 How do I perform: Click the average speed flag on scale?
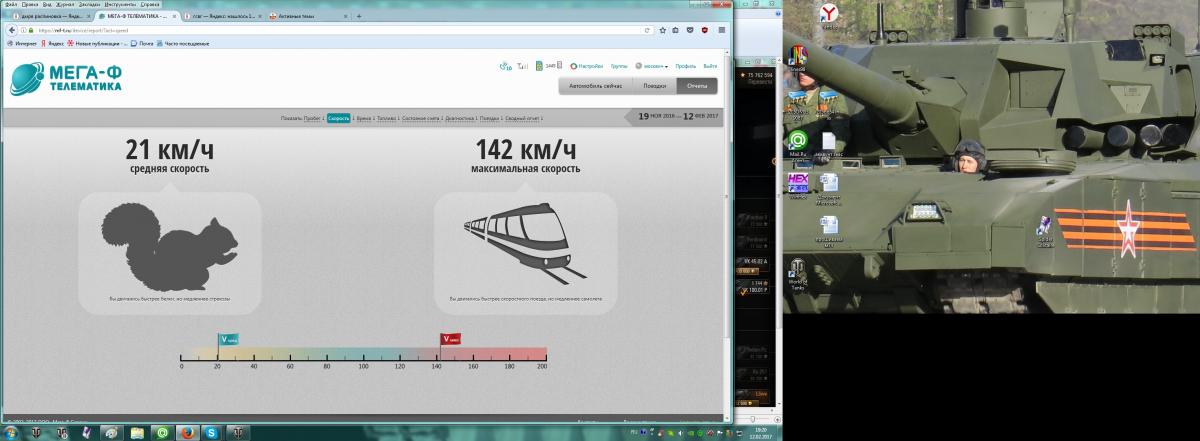tap(228, 340)
